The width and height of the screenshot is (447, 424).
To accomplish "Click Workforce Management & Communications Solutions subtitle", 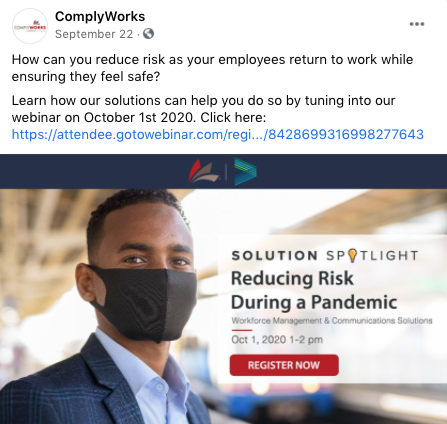I will coord(332,321).
